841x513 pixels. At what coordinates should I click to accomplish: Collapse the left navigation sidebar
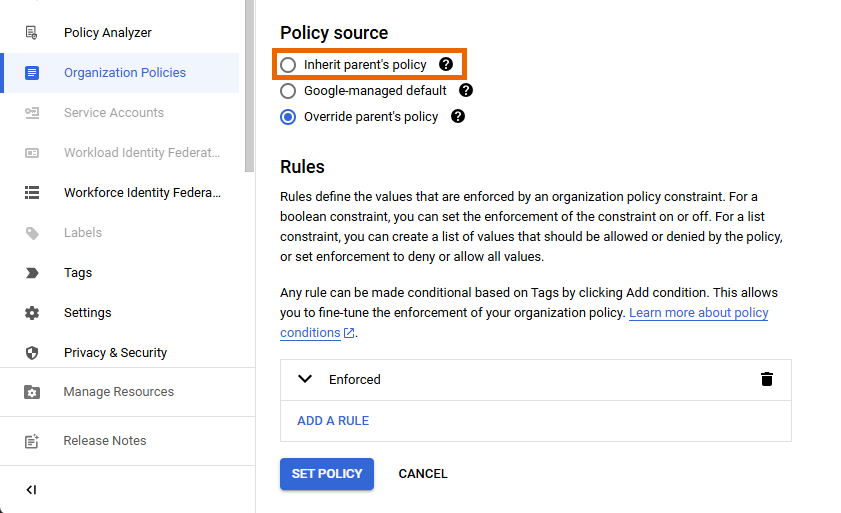tap(31, 490)
